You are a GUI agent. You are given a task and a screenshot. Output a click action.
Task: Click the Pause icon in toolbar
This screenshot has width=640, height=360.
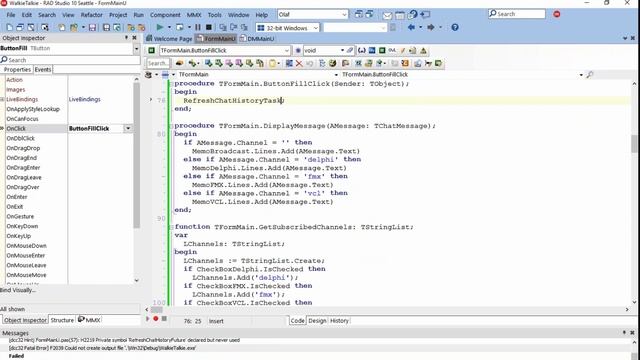198,27
